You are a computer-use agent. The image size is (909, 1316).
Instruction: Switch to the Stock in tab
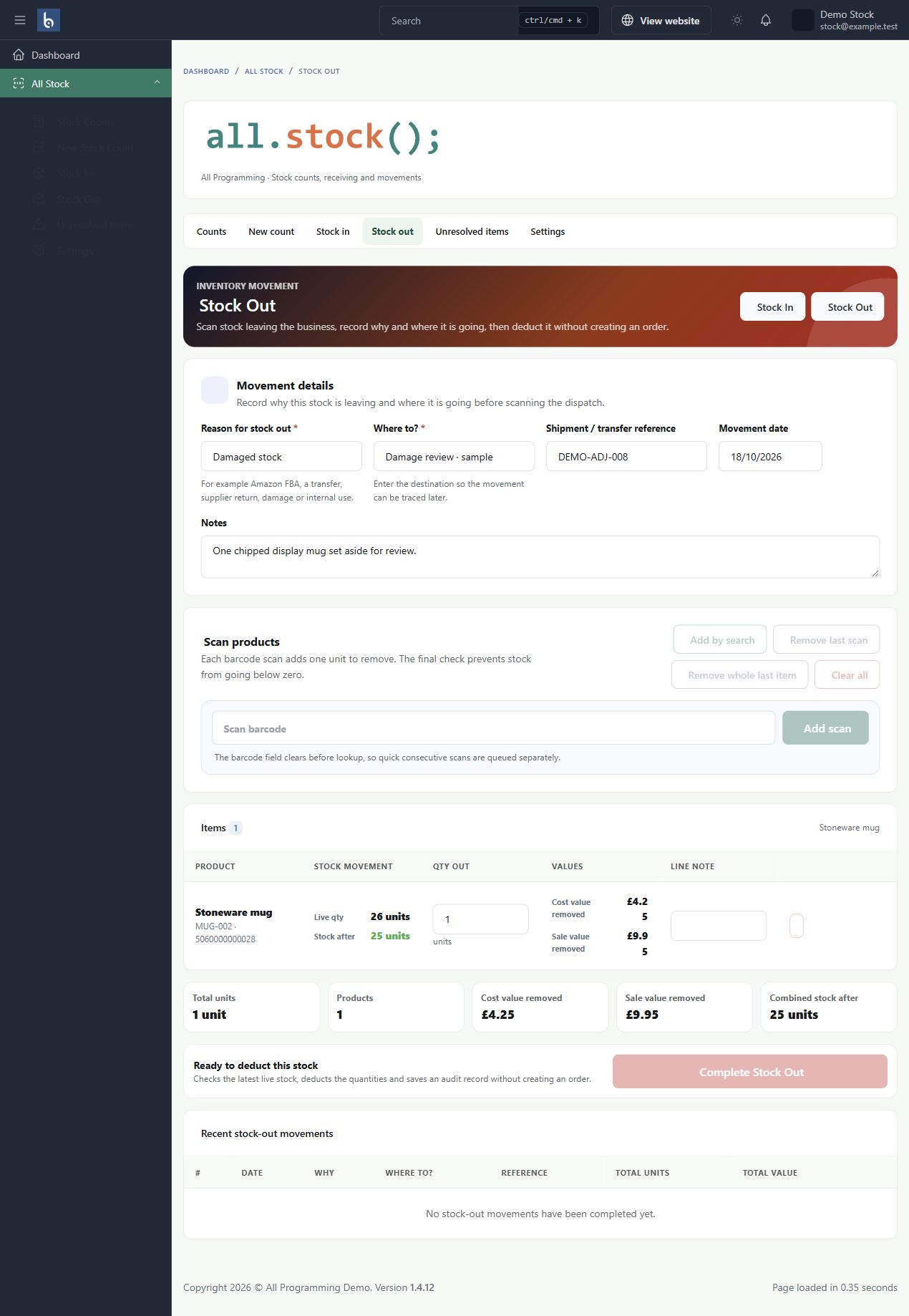pyautogui.click(x=333, y=232)
